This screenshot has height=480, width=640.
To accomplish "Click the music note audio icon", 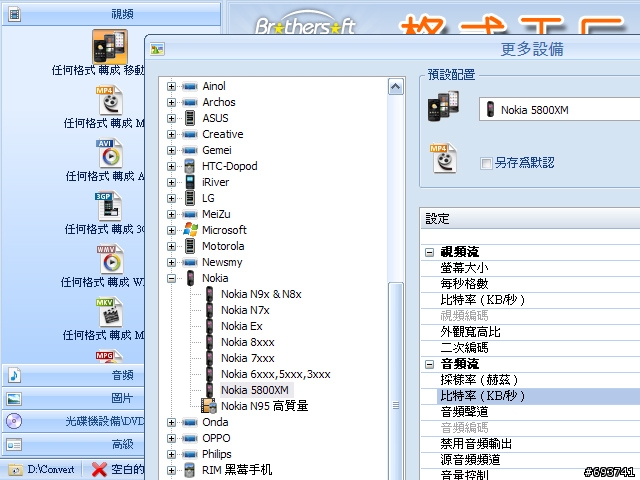I will pyautogui.click(x=14, y=375).
